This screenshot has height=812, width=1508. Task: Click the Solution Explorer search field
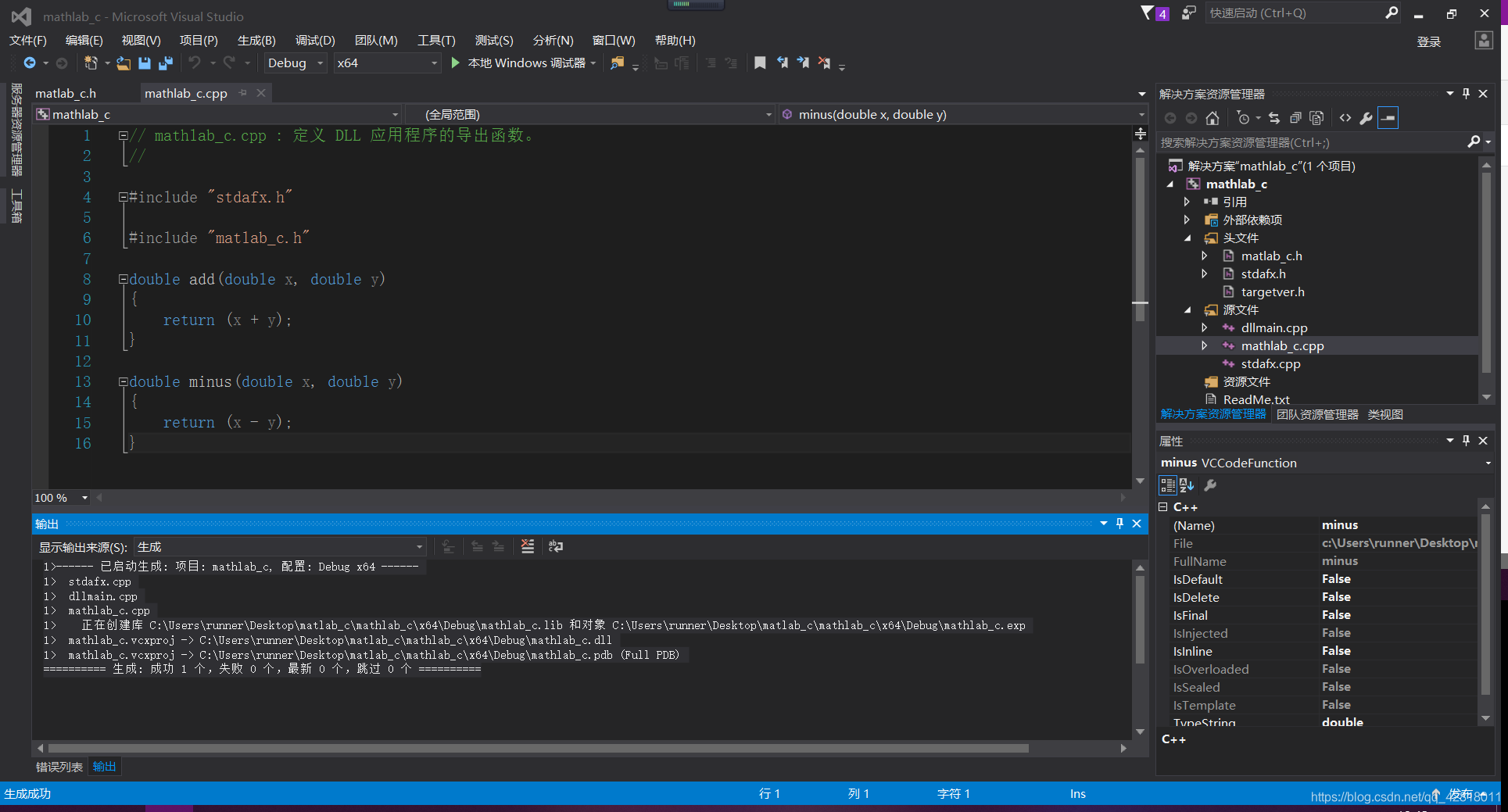pyautogui.click(x=1312, y=142)
